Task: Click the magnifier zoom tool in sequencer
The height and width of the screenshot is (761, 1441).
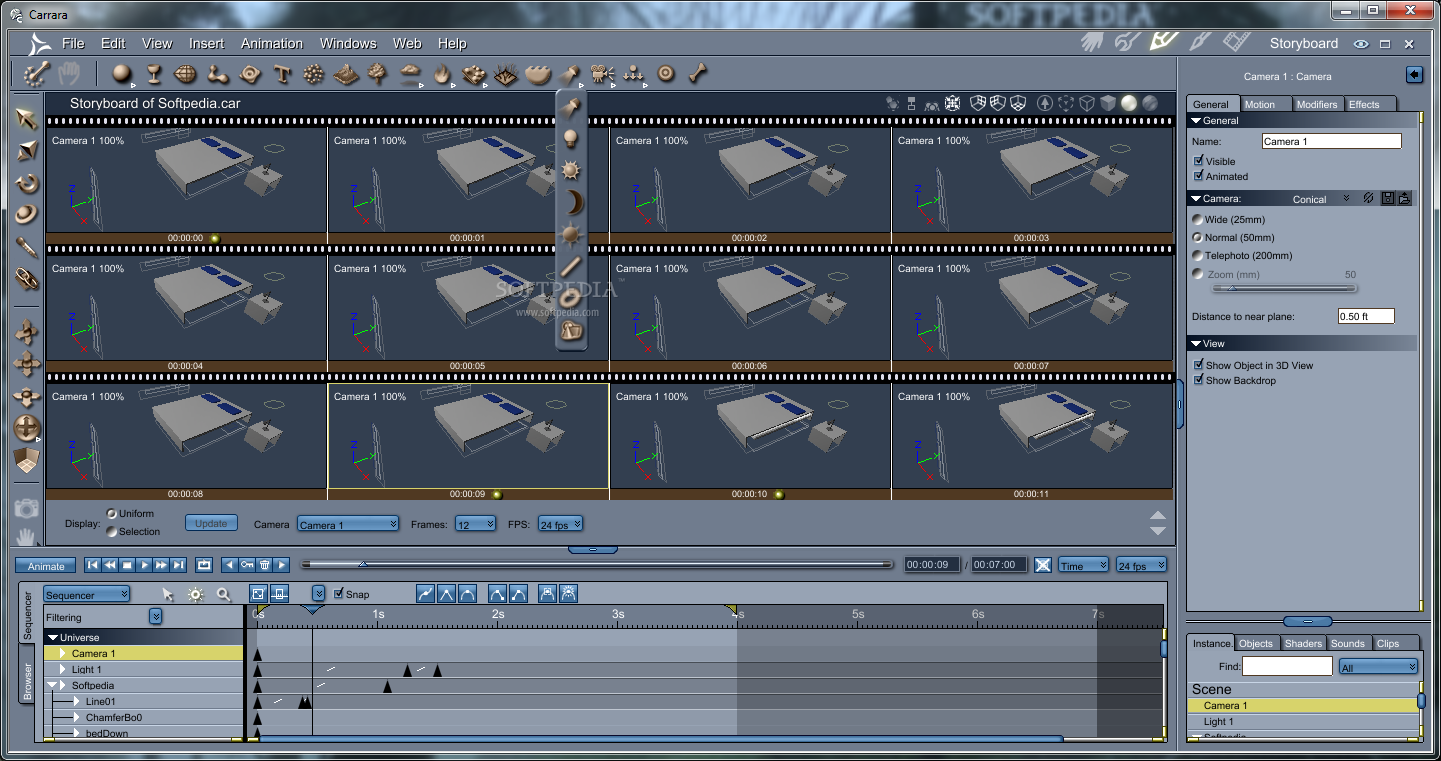Action: click(x=223, y=594)
